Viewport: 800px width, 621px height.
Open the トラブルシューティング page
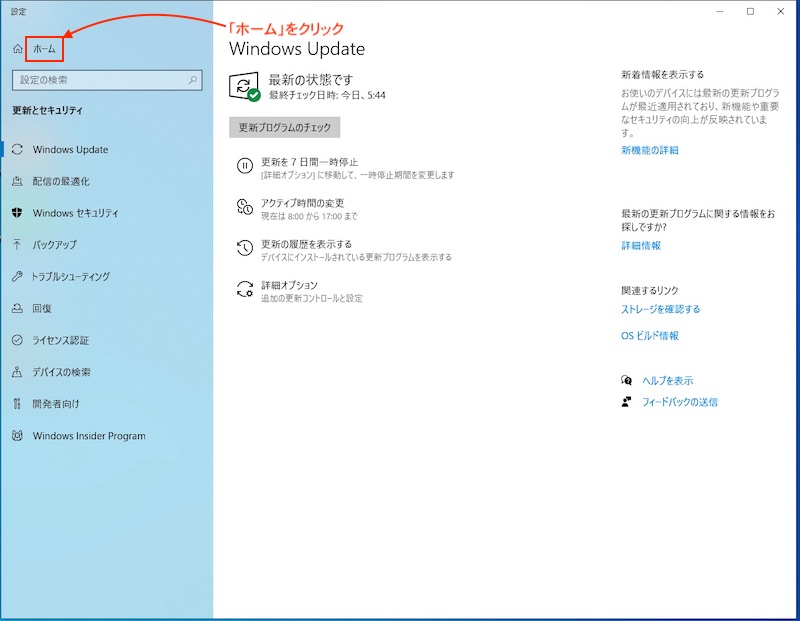coord(70,277)
